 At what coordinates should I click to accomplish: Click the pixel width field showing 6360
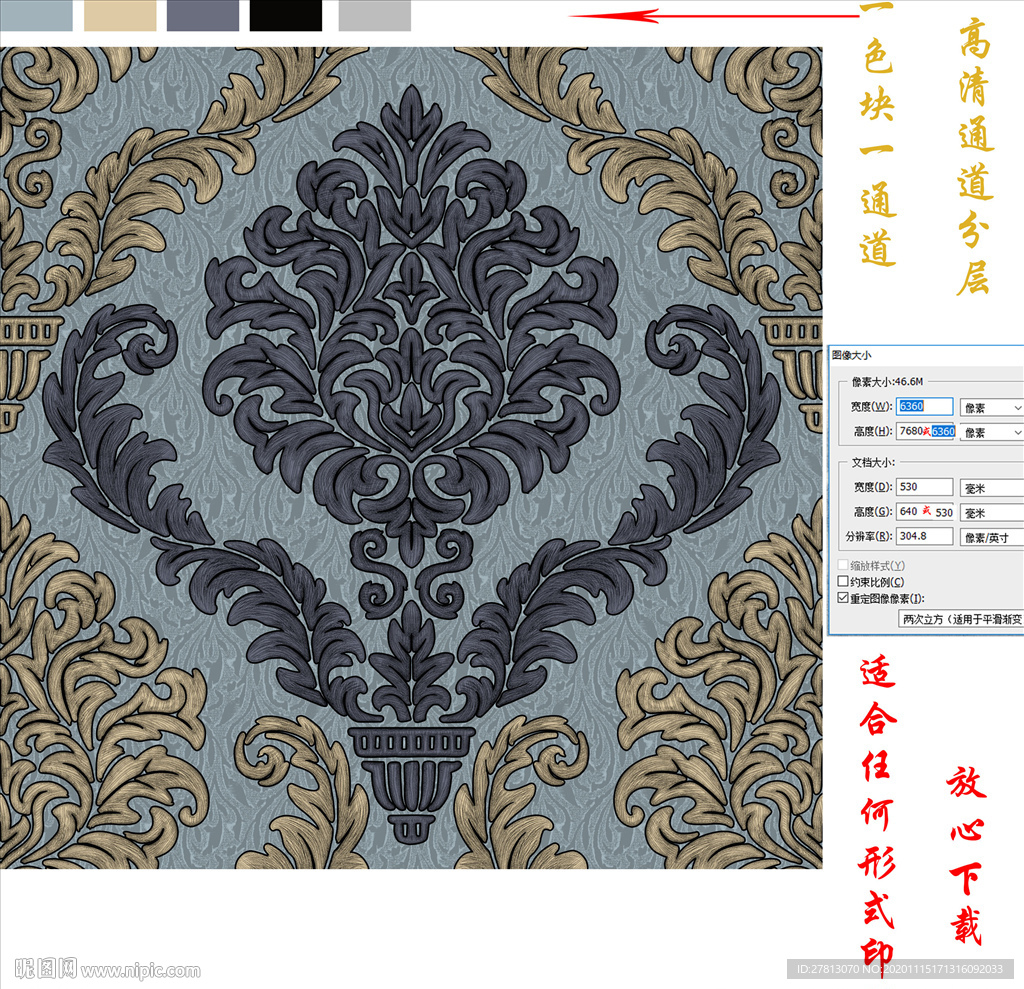click(x=924, y=406)
